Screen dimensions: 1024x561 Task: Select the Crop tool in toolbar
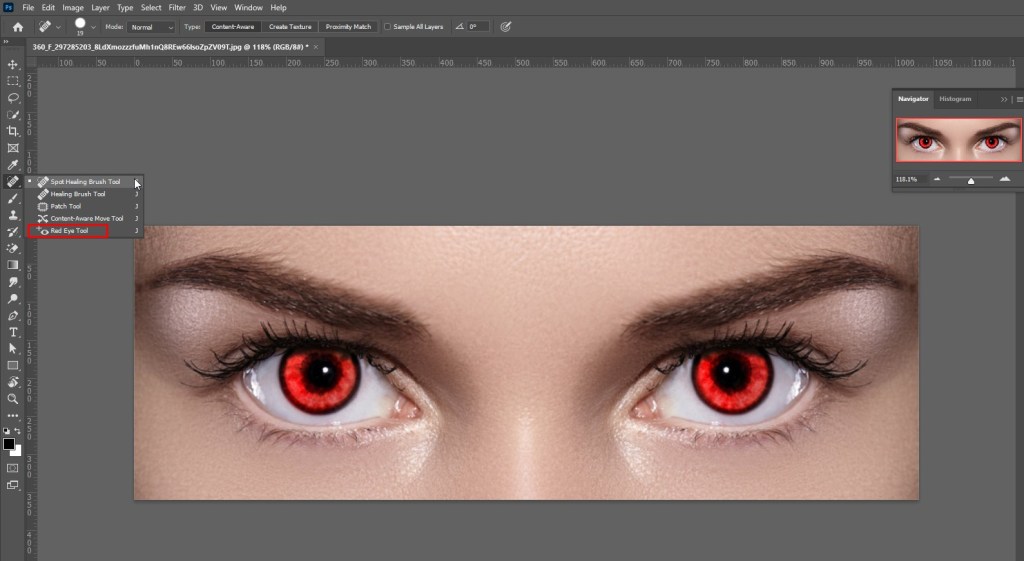13,131
